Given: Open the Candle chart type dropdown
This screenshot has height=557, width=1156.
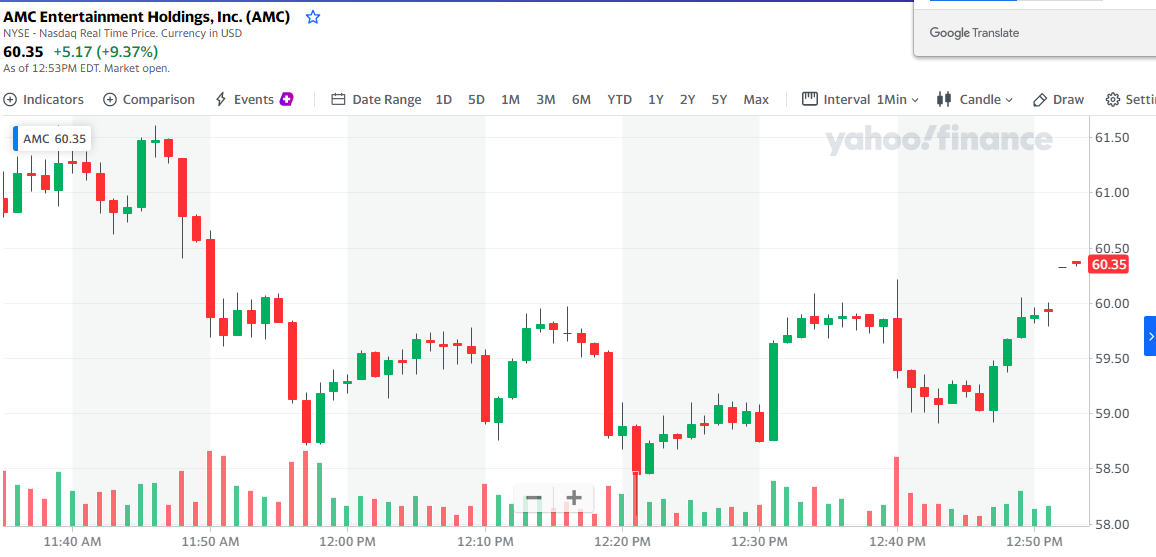Looking at the screenshot, I should tap(975, 99).
